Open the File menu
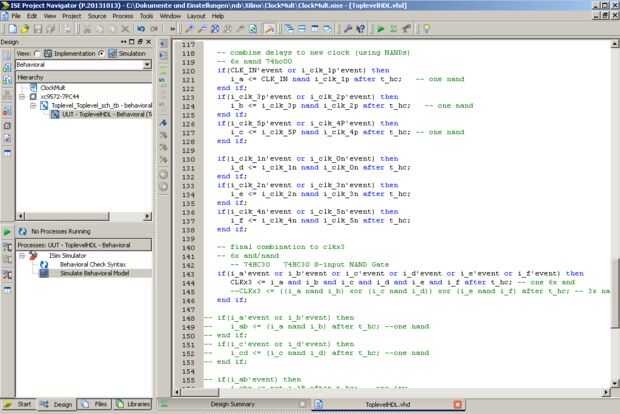The image size is (620, 414). click(16, 16)
